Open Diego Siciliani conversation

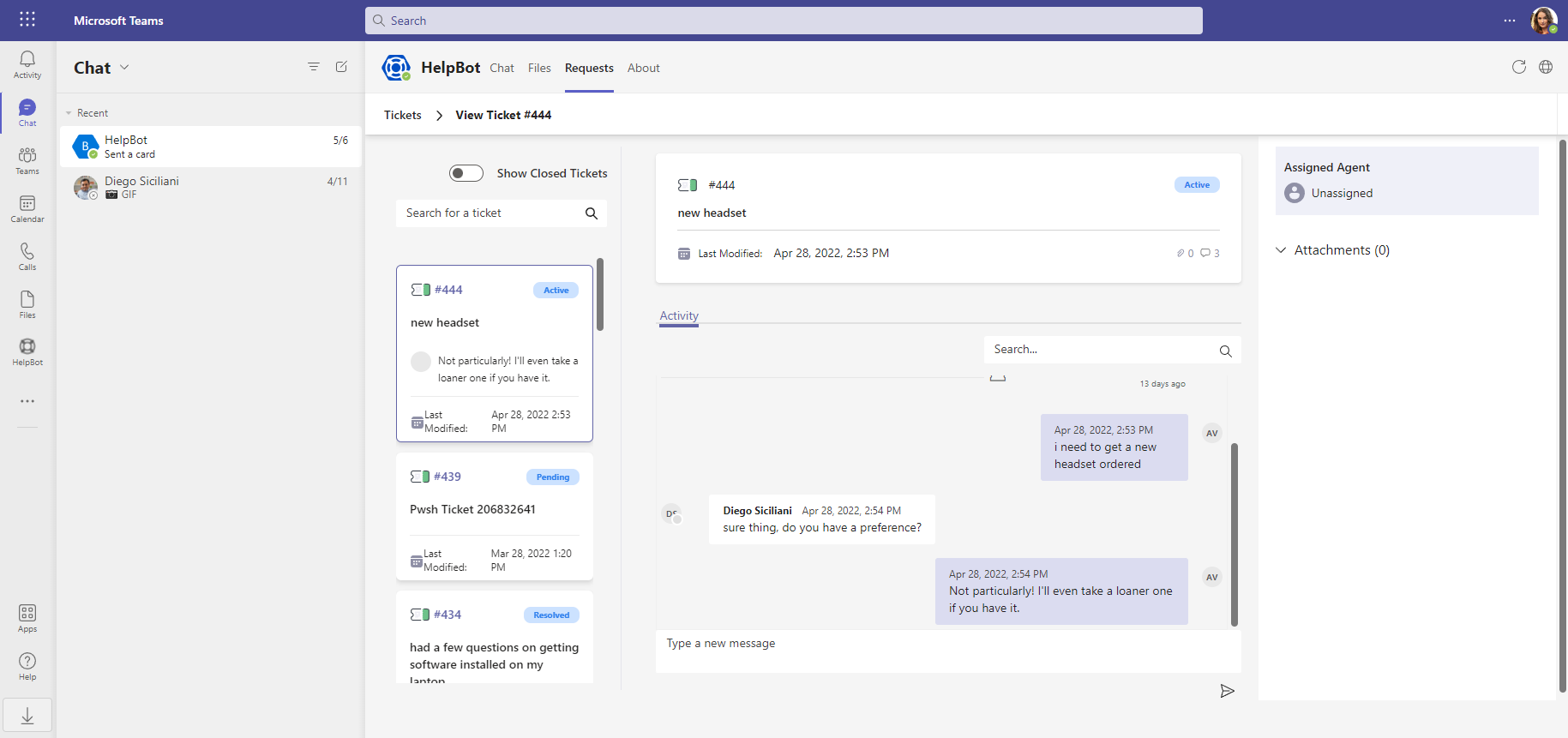coord(211,188)
